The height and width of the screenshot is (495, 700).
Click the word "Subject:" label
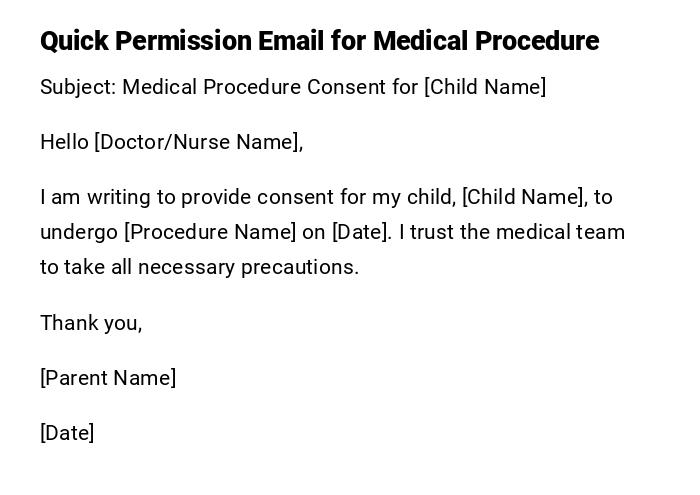(78, 87)
